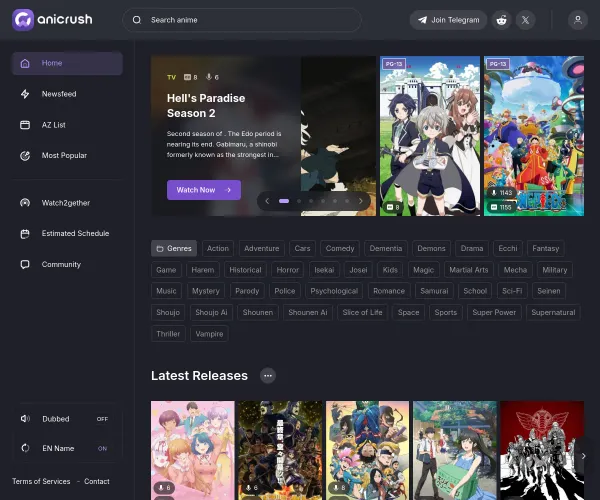Open the Reddit community icon
600x500 pixels.
pyautogui.click(x=501, y=19)
